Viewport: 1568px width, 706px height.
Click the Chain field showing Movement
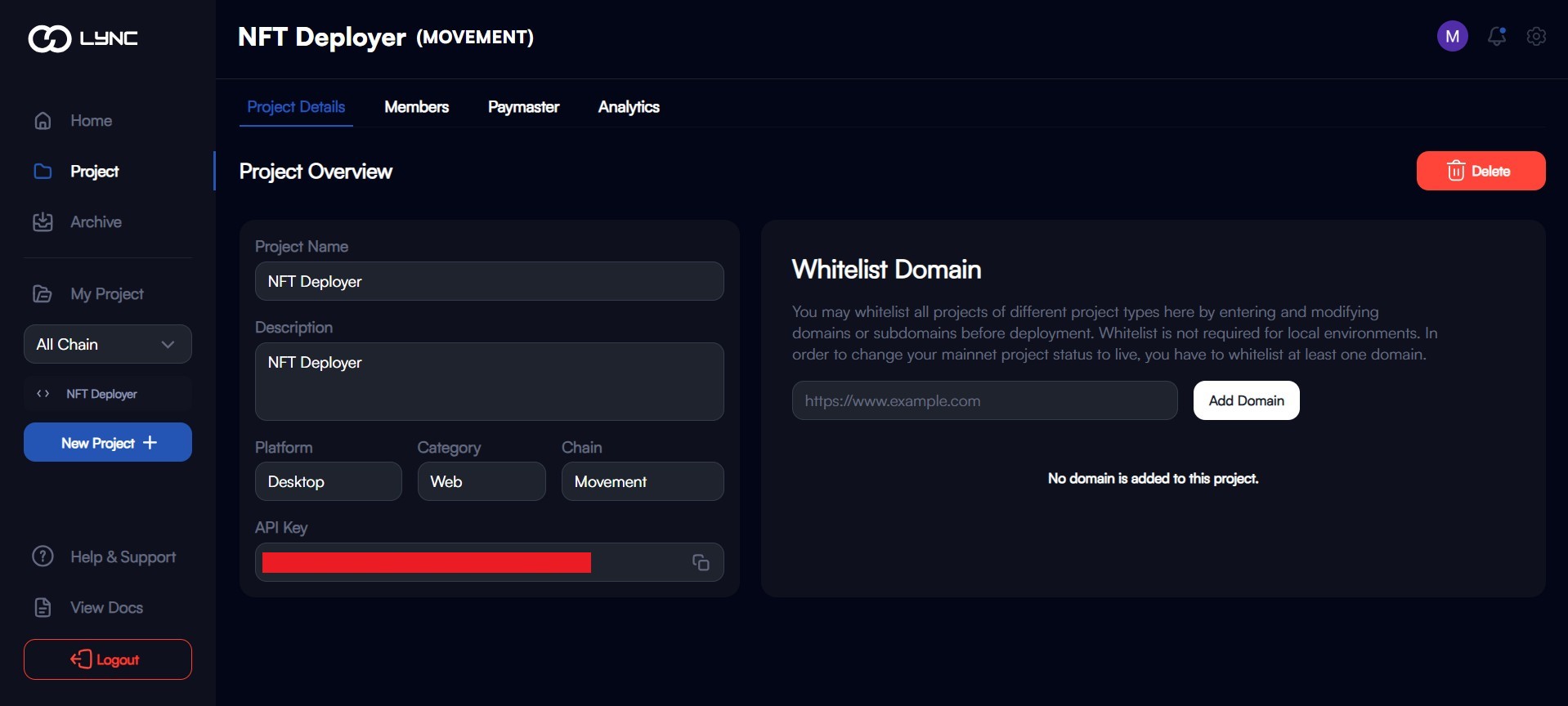[x=643, y=481]
